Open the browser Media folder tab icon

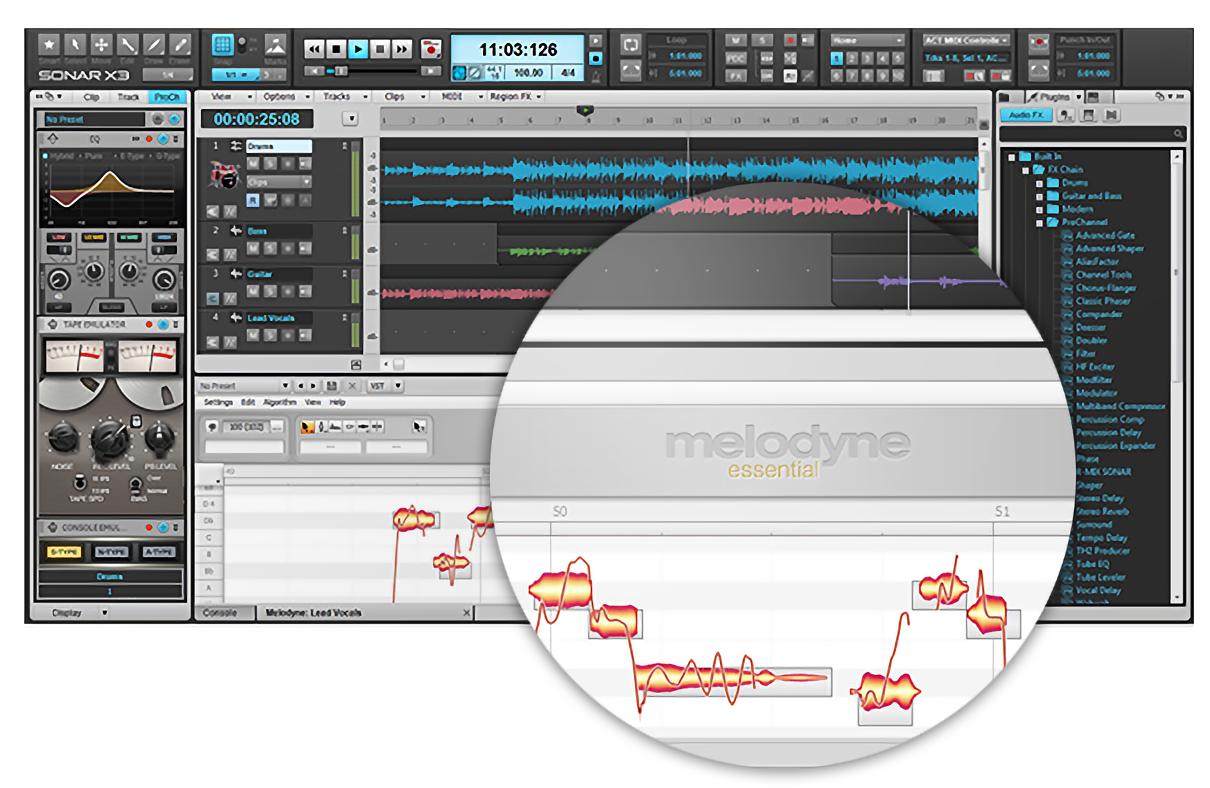(1006, 97)
